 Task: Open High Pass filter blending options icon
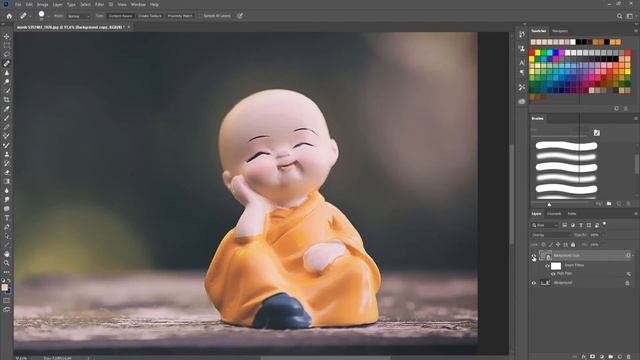(629, 273)
